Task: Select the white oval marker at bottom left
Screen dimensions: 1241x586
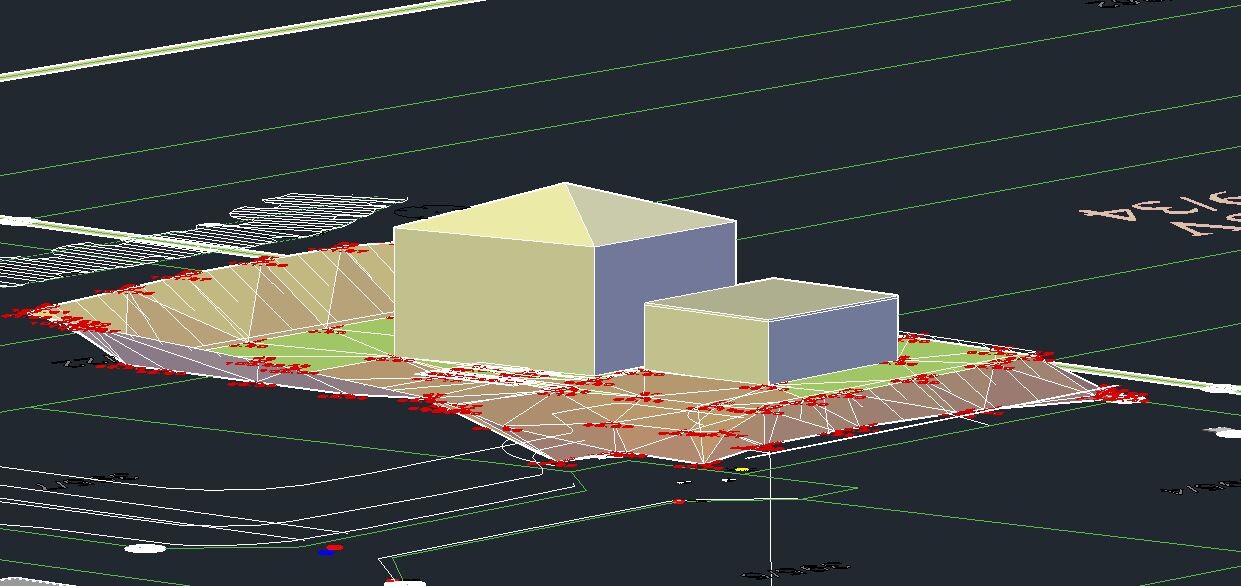Action: tap(146, 549)
